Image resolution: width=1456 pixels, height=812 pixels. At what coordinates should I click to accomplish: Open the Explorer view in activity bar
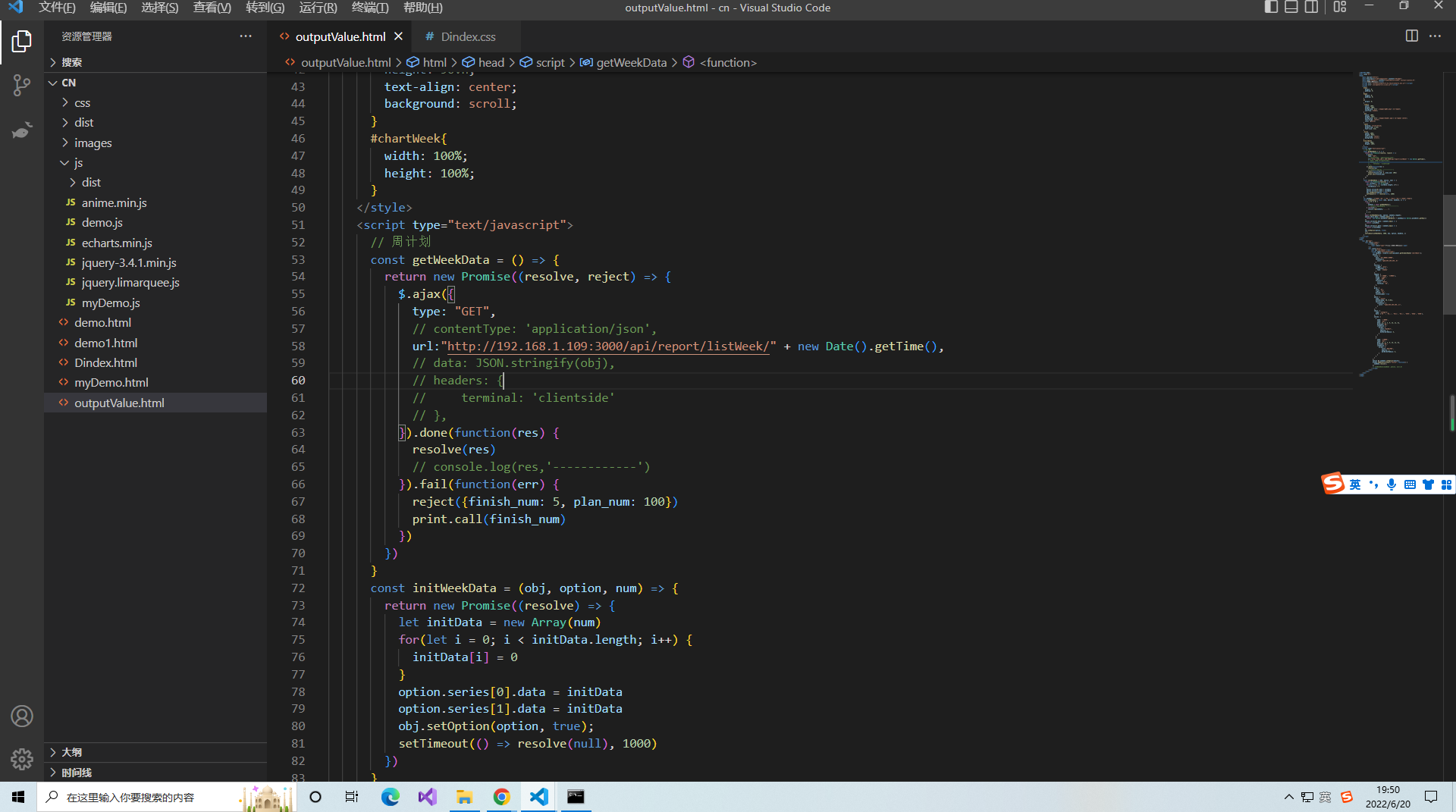tap(22, 41)
